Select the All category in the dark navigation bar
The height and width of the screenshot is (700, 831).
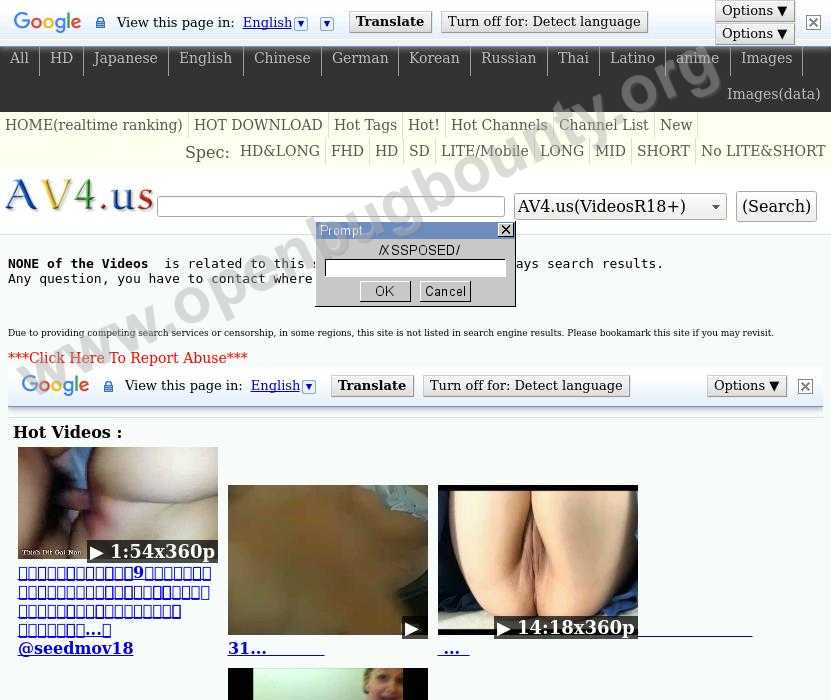[x=19, y=58]
